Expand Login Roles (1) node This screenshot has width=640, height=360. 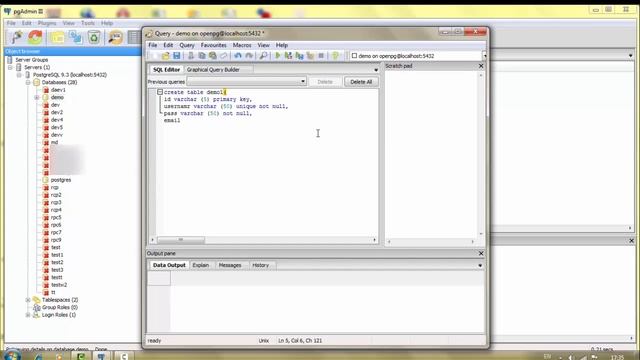pyautogui.click(x=28, y=315)
